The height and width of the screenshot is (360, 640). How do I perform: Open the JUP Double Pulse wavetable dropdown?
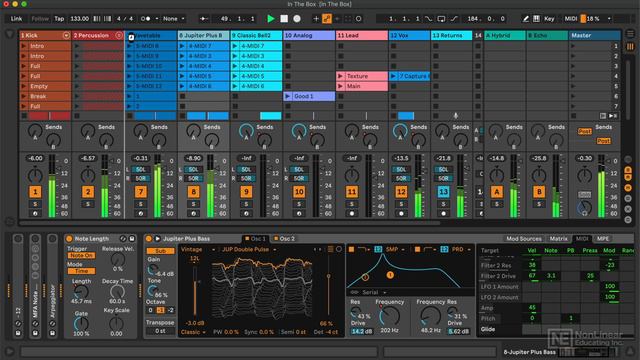point(249,249)
